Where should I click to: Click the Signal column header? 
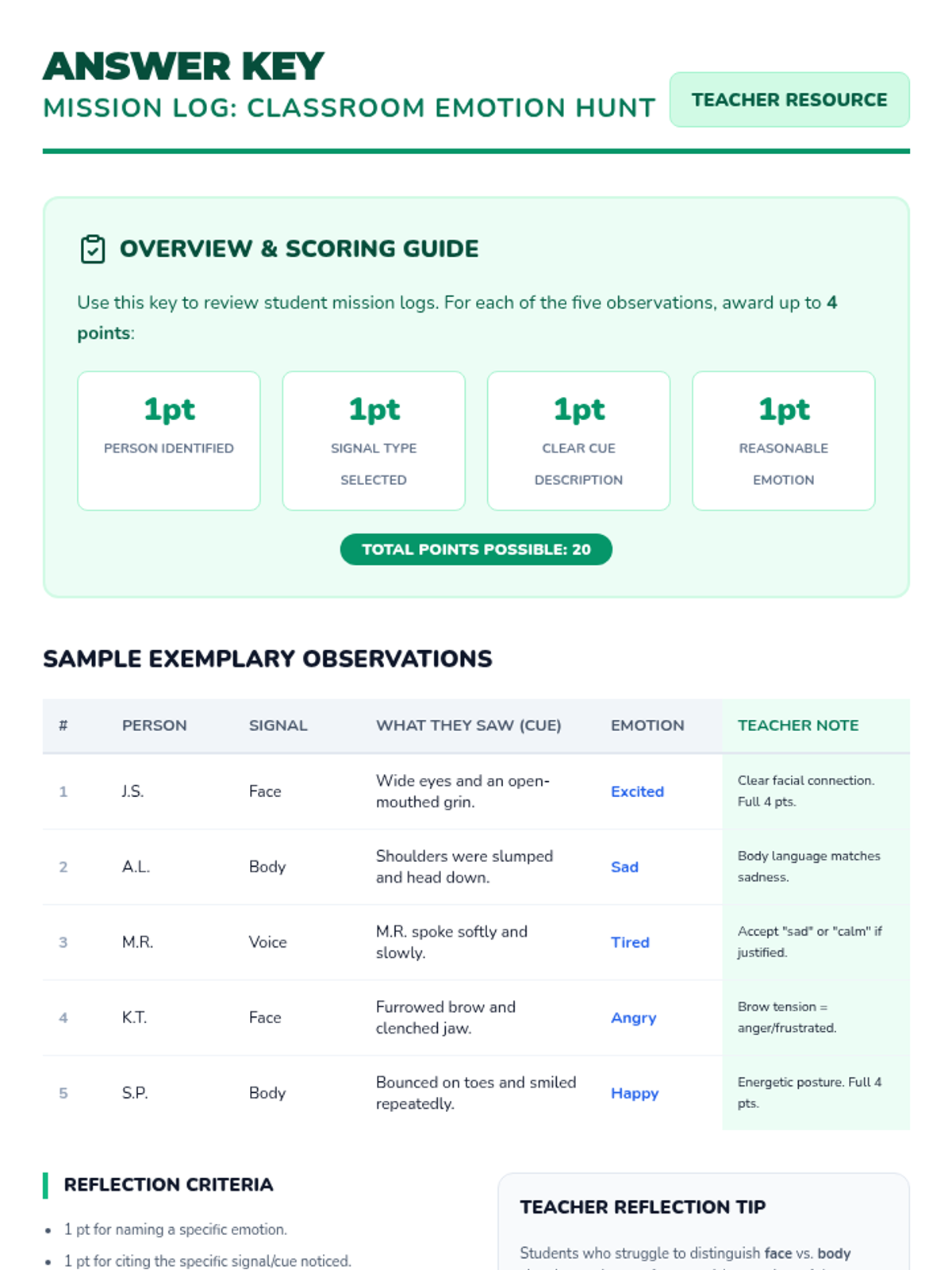[x=278, y=725]
